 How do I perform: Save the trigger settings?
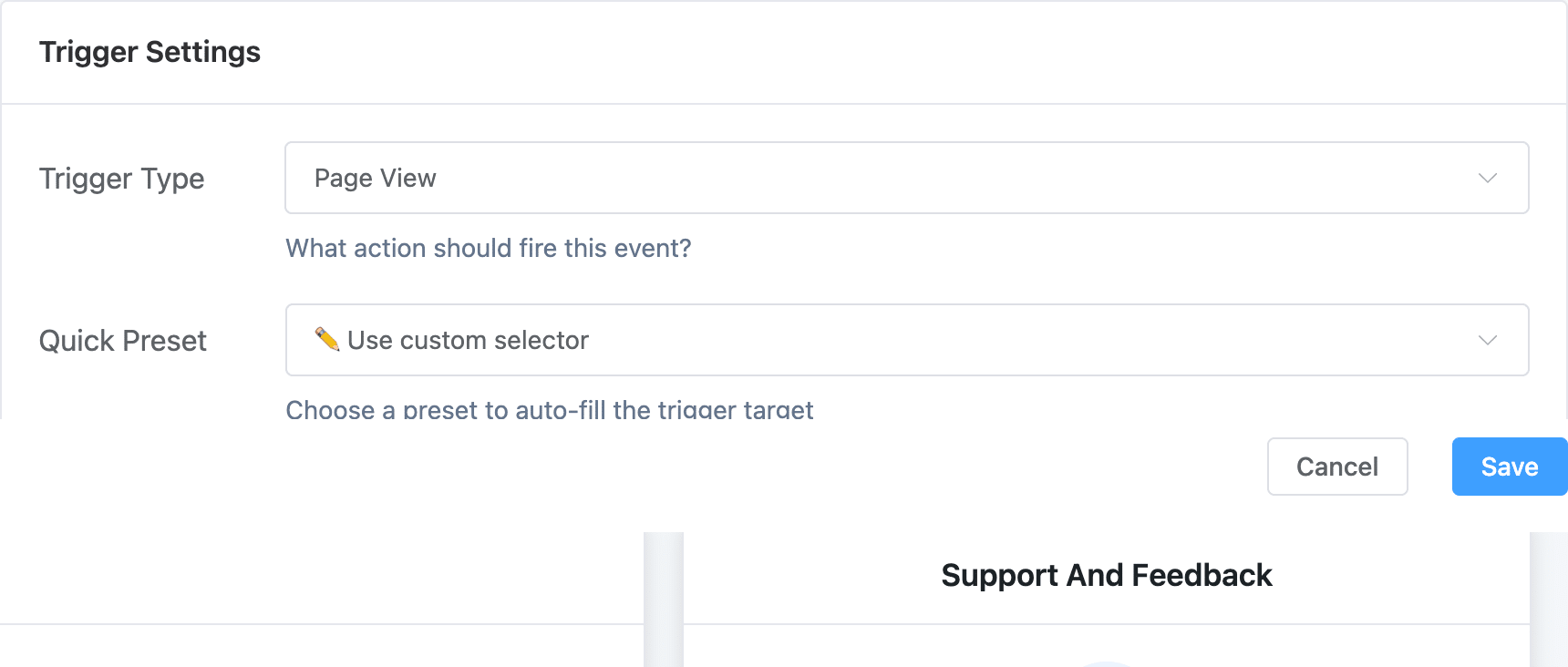(1509, 466)
